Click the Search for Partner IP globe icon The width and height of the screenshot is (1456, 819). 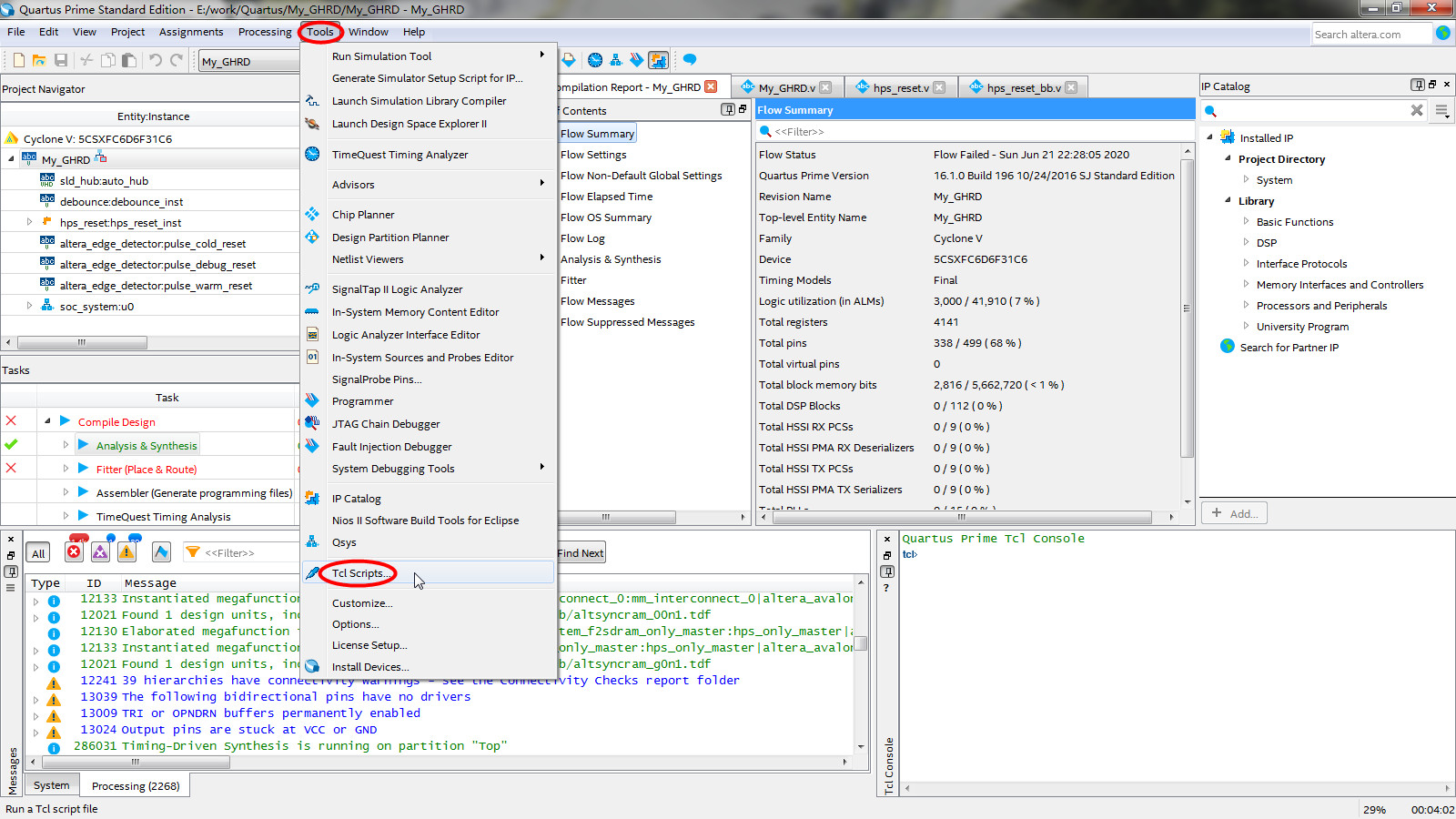tap(1228, 347)
